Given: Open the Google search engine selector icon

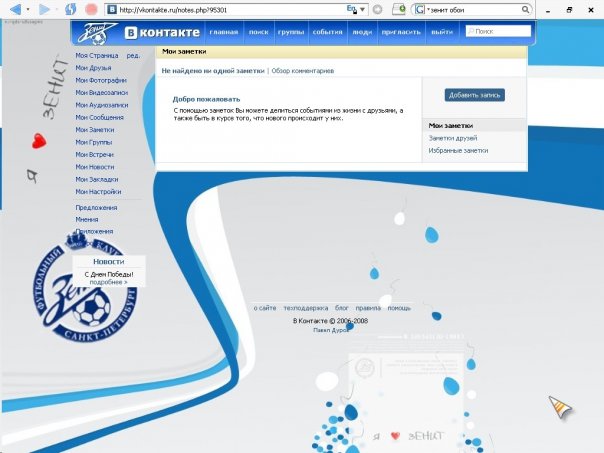Looking at the screenshot, I should point(419,10).
